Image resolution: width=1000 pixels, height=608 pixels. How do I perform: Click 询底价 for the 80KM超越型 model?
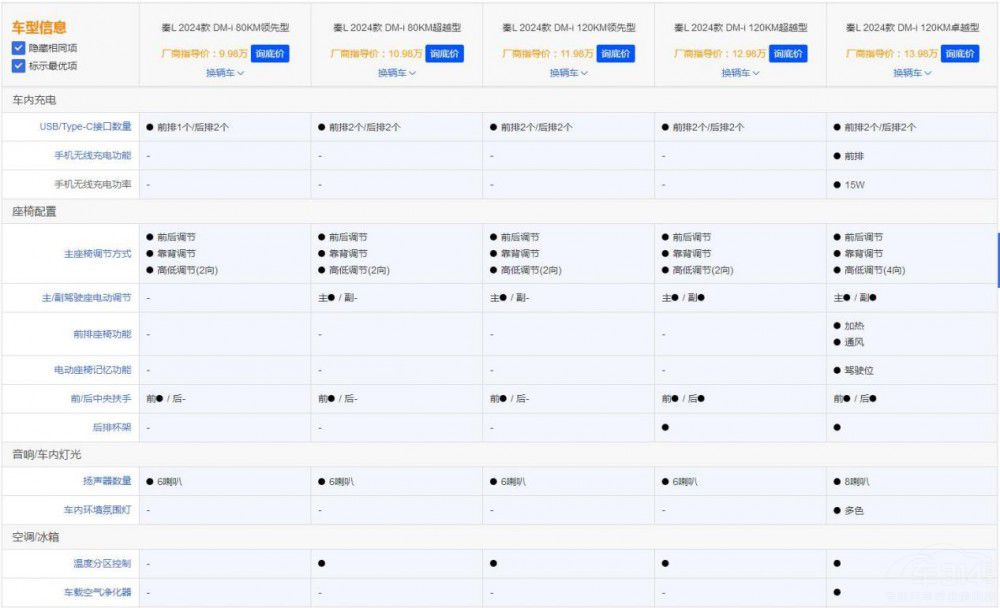[445, 54]
